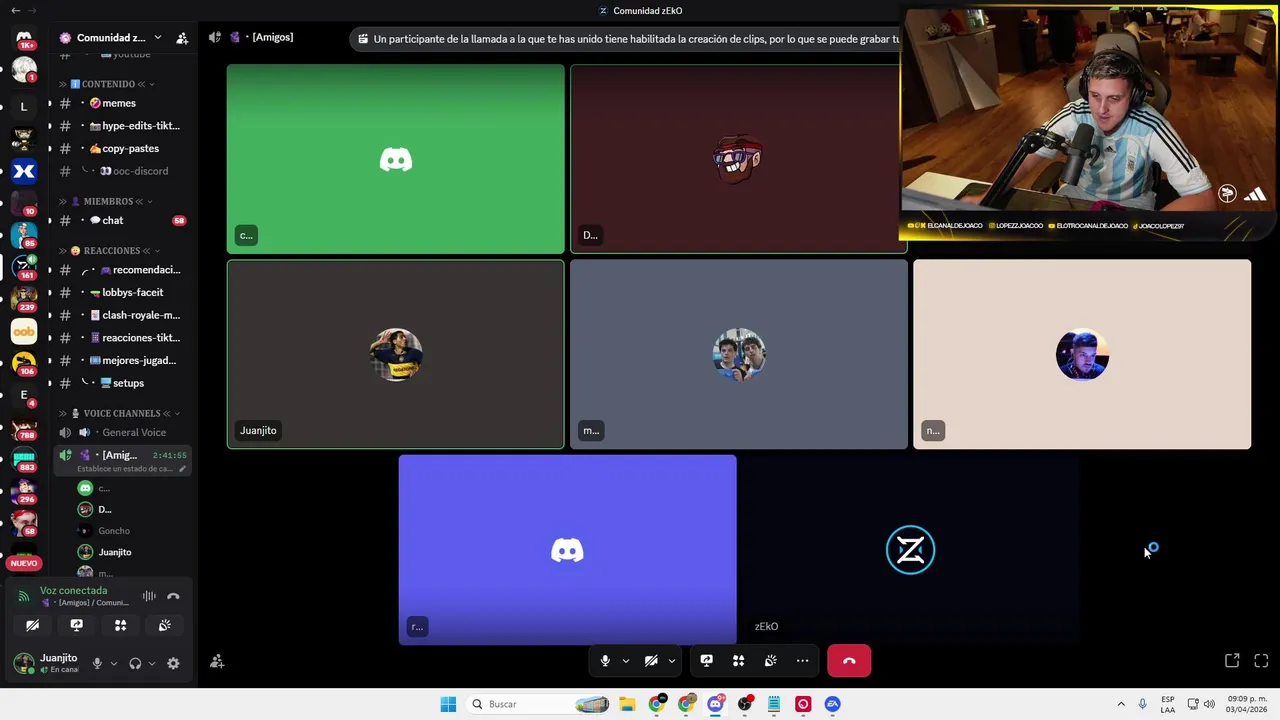Open camera options arrow in call bar
This screenshot has width=1280, height=720.
[x=672, y=661]
